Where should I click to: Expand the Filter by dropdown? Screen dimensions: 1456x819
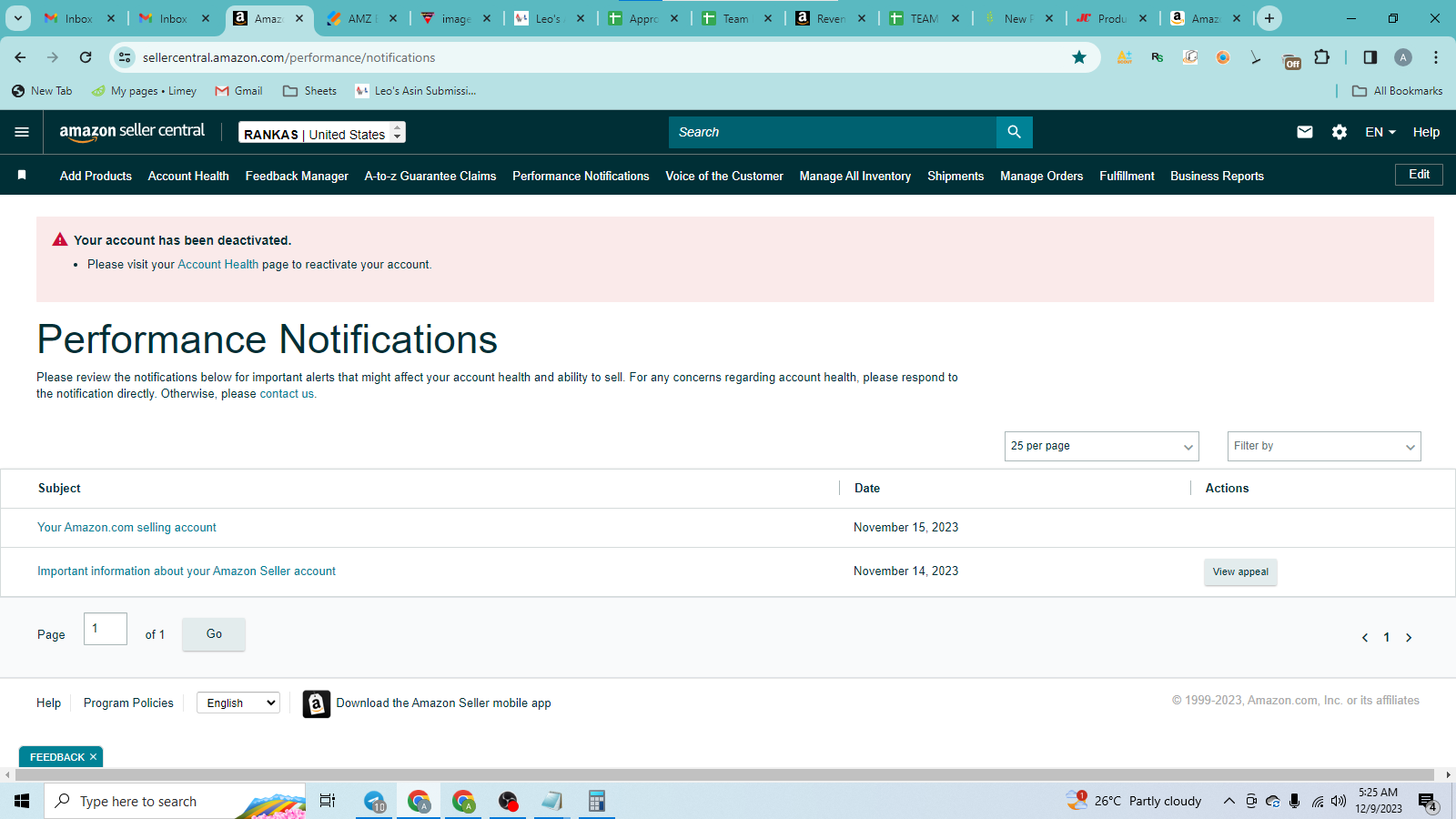1324,446
